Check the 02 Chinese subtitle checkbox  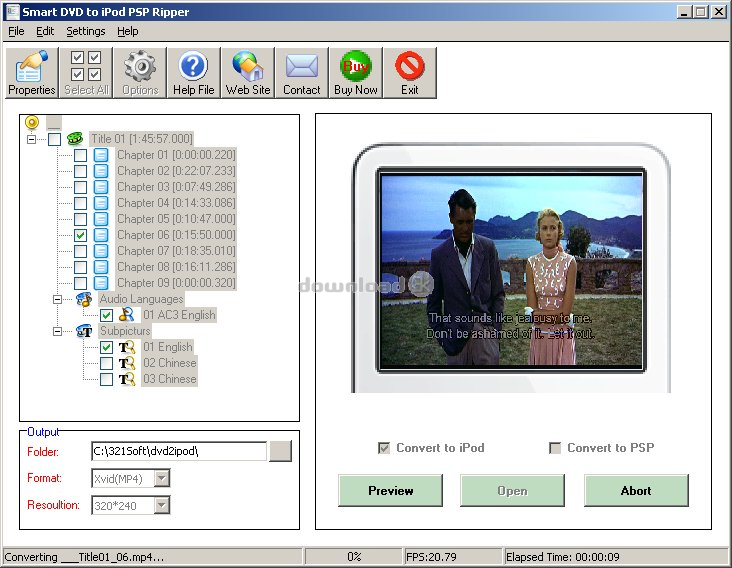[106, 363]
